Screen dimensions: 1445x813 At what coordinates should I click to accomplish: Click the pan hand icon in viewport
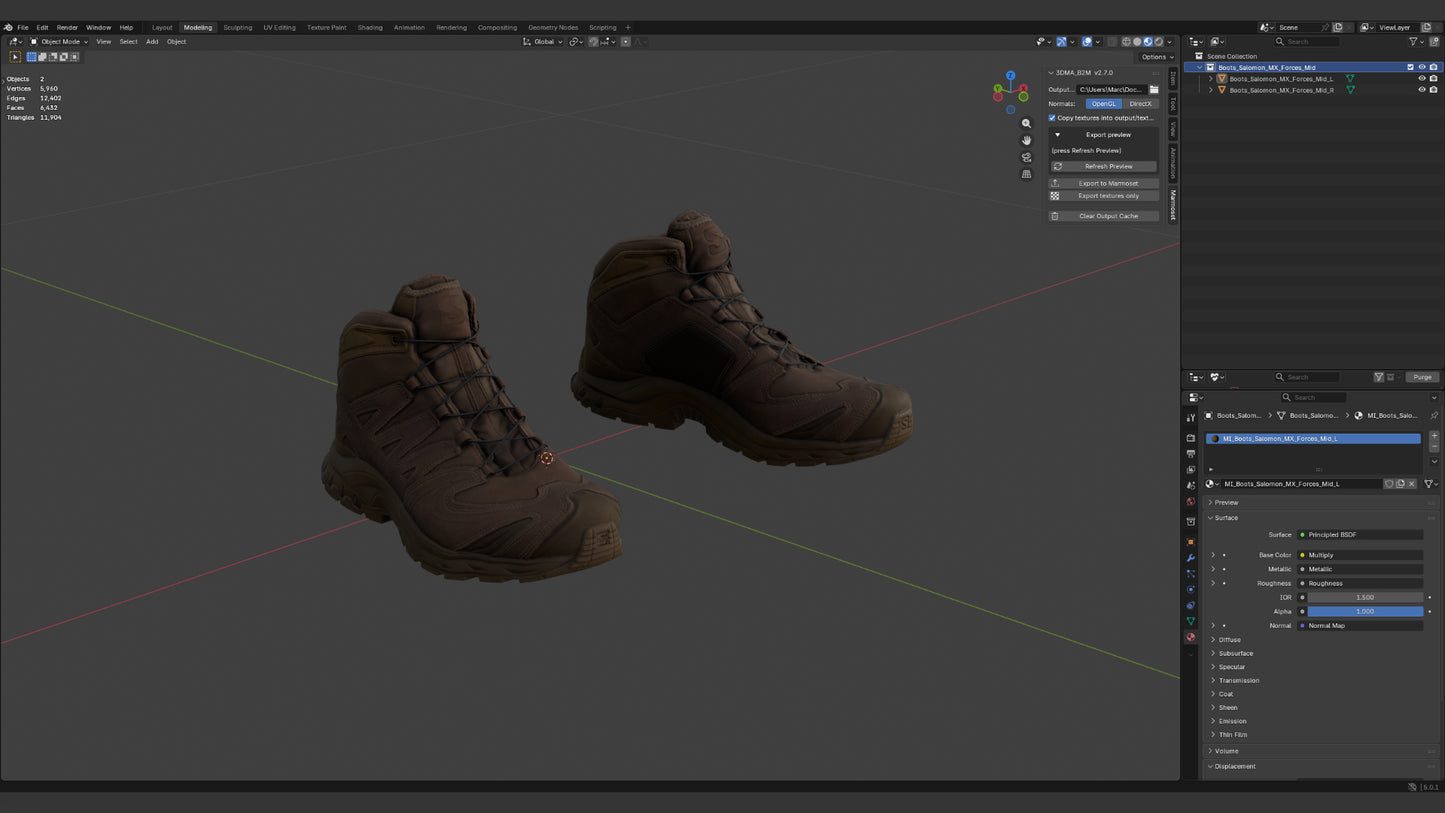(x=1026, y=140)
